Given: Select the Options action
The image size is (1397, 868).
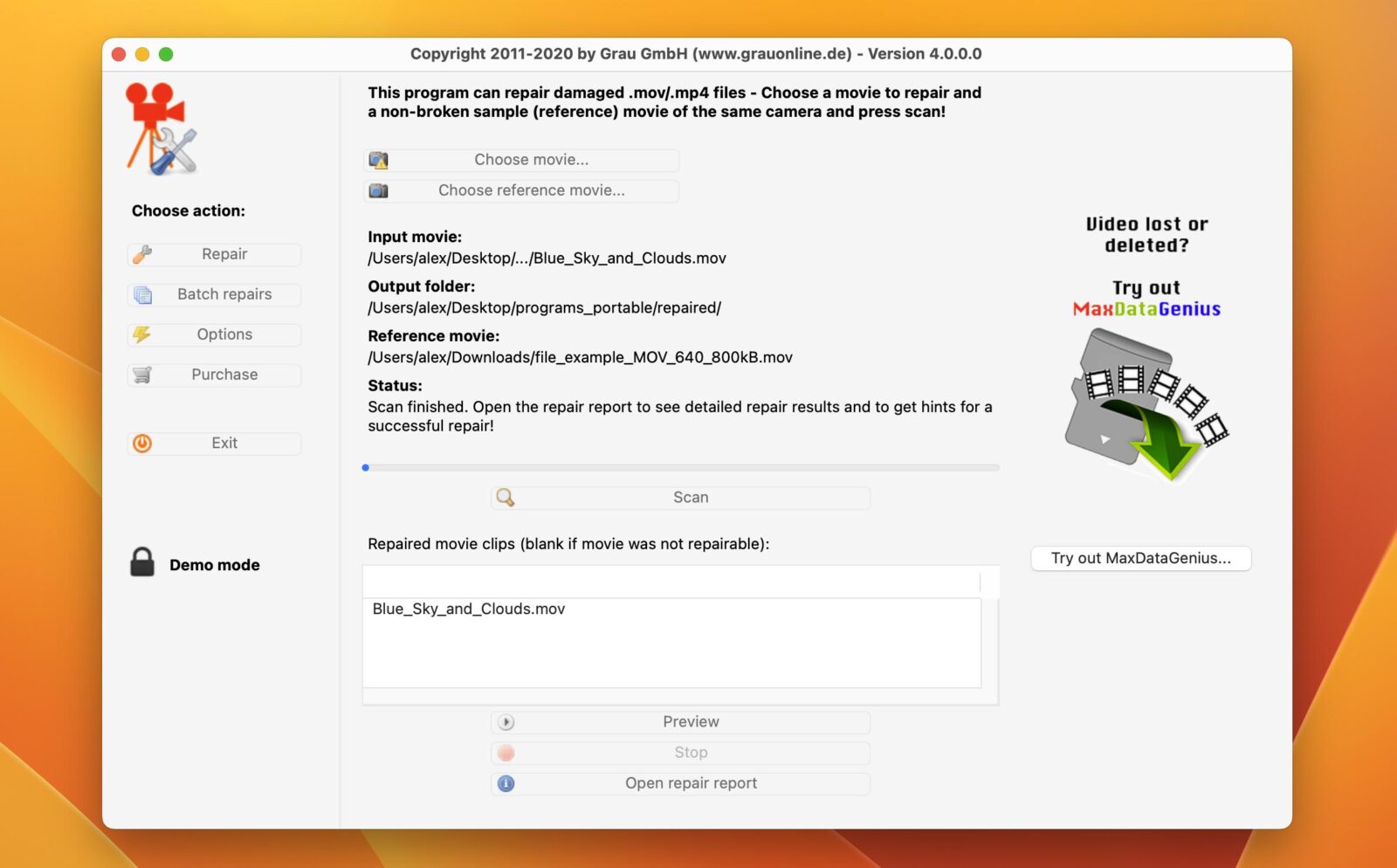Looking at the screenshot, I should click(224, 334).
